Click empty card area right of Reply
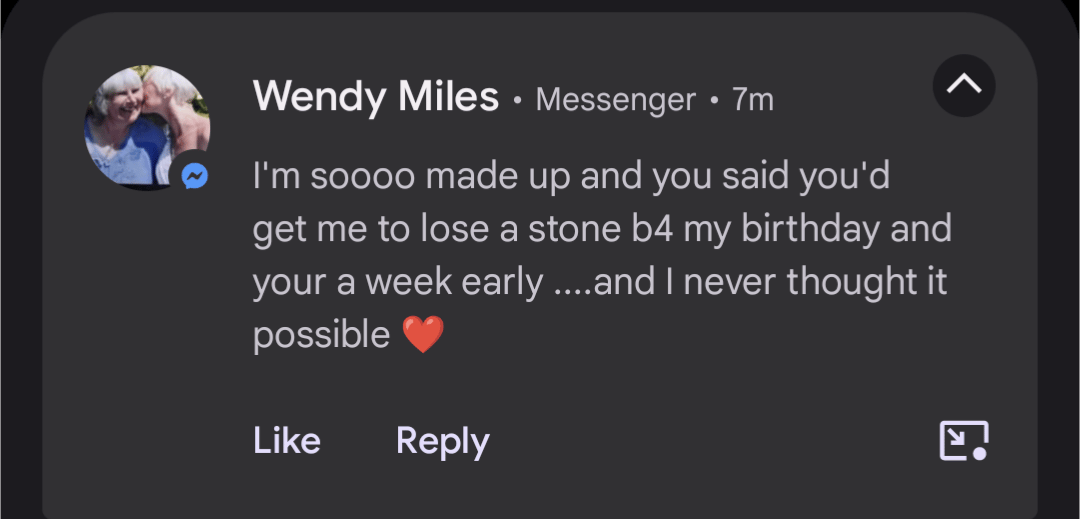 pyautogui.click(x=700, y=441)
